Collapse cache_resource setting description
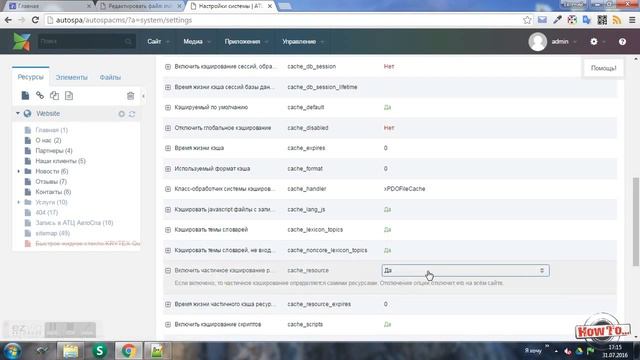The image size is (640, 360). [x=168, y=271]
